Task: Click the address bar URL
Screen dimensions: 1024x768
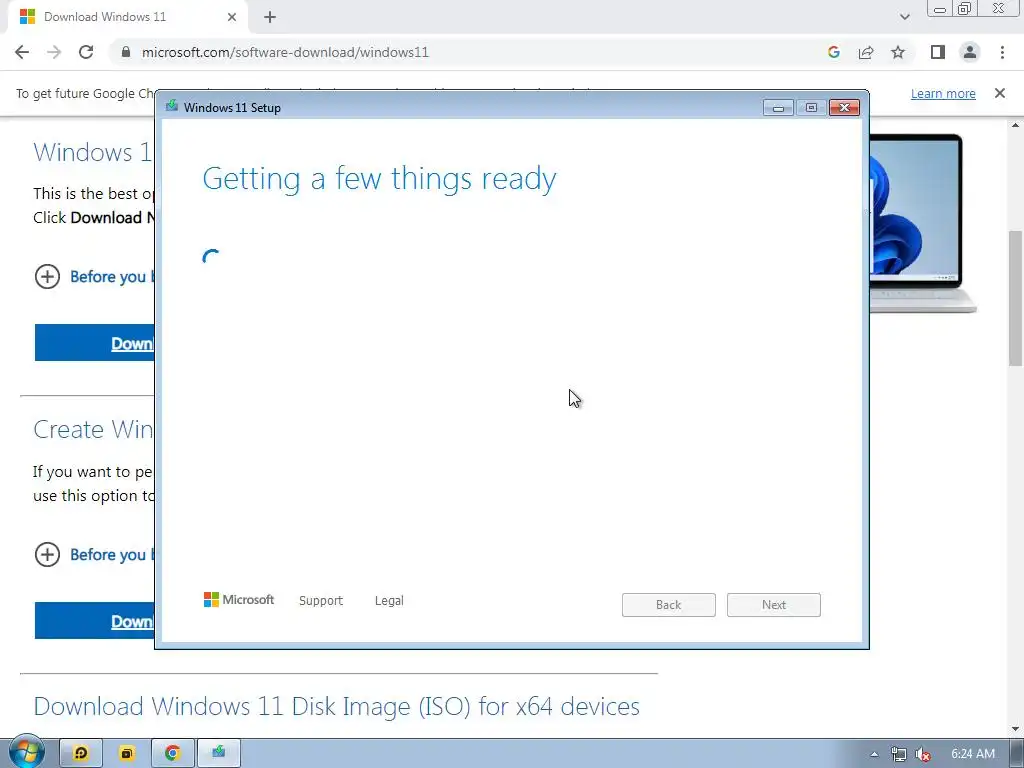Action: [x=285, y=52]
